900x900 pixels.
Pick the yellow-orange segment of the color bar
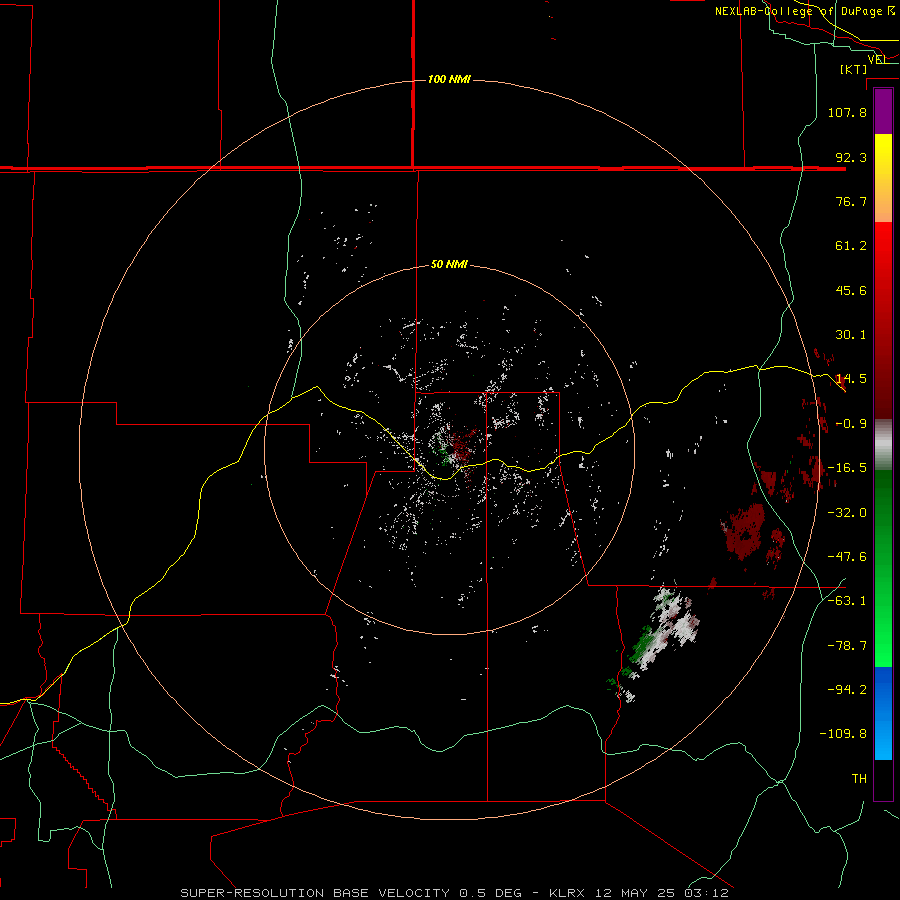[883, 178]
